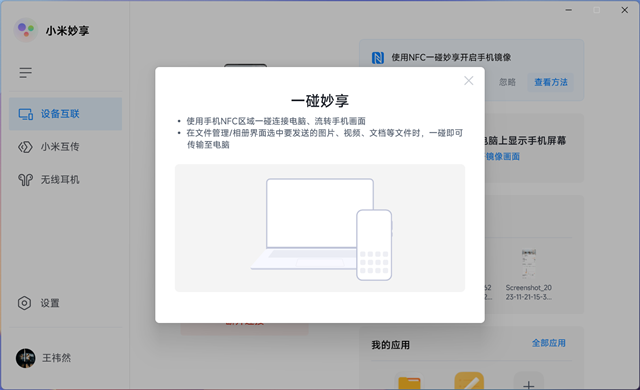Close the 小米妙享 window
Screen dimensions: 640x390
coord(624,10)
